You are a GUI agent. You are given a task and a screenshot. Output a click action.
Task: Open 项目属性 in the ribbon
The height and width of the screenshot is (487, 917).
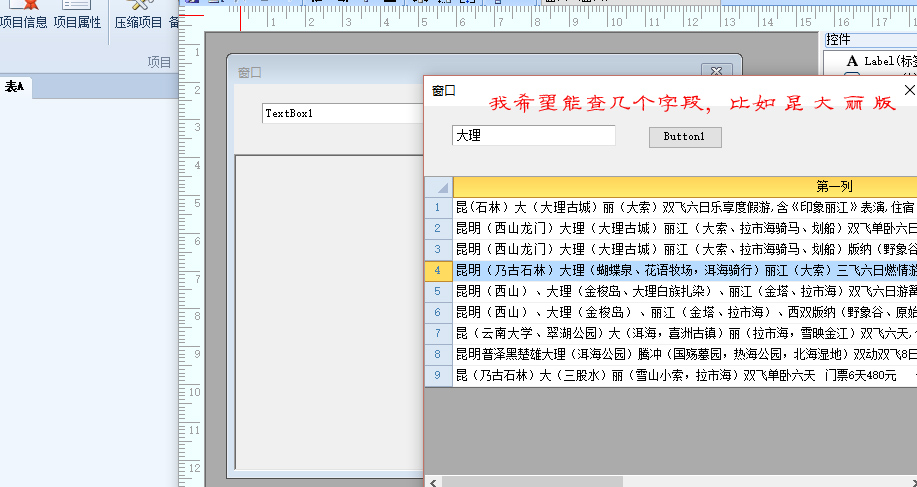tap(77, 16)
